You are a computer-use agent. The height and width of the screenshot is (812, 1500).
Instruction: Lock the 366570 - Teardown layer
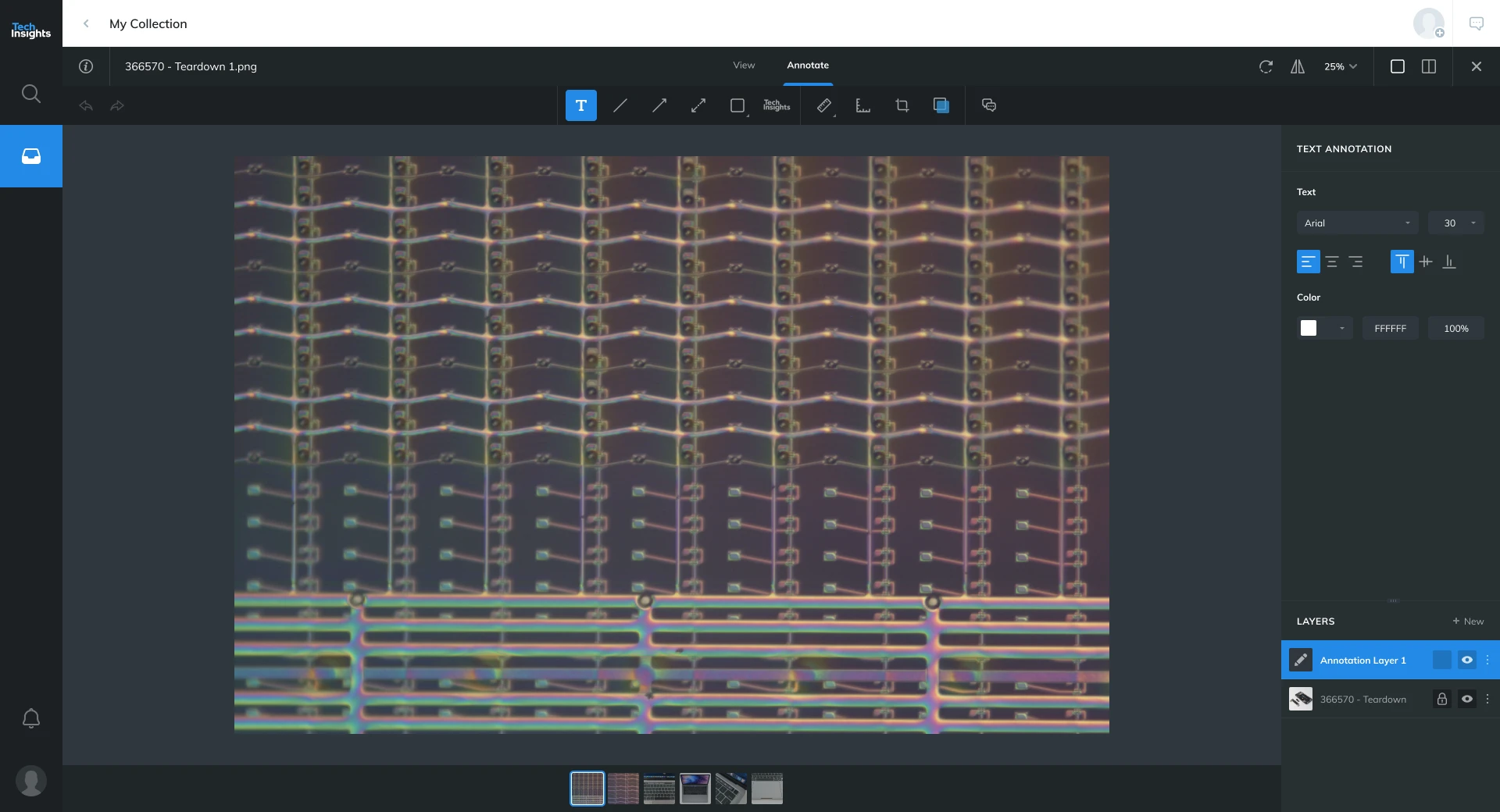click(x=1441, y=699)
